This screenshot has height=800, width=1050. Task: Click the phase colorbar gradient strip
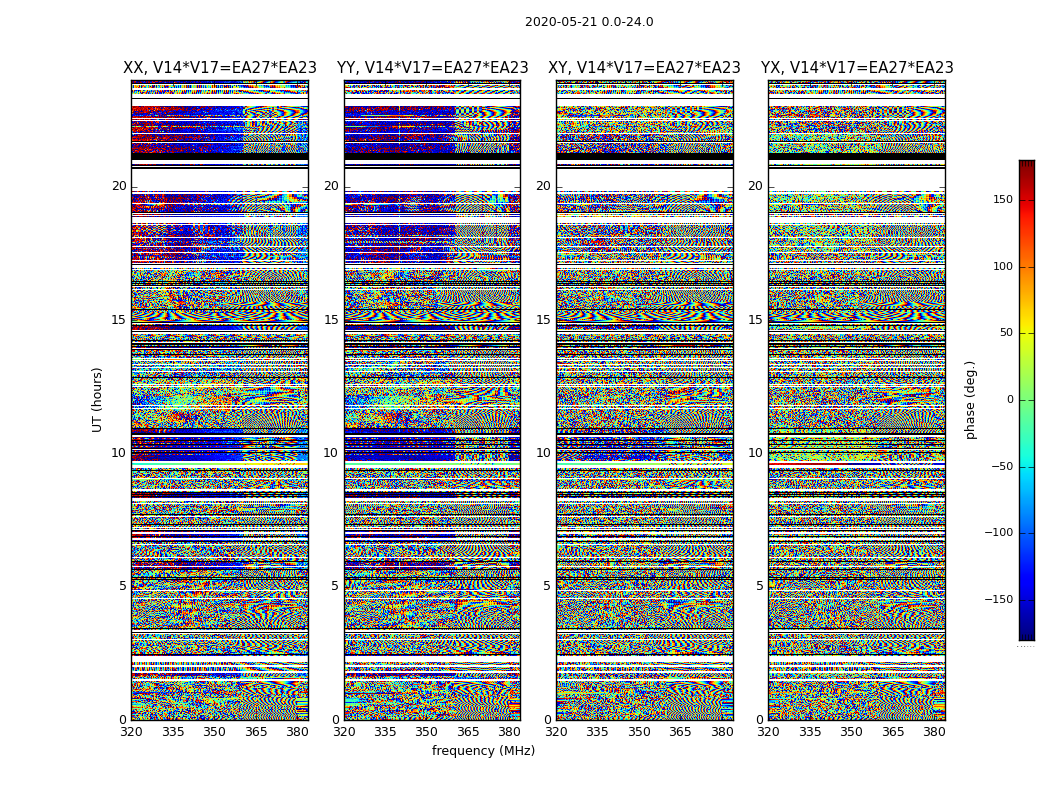[1027, 400]
